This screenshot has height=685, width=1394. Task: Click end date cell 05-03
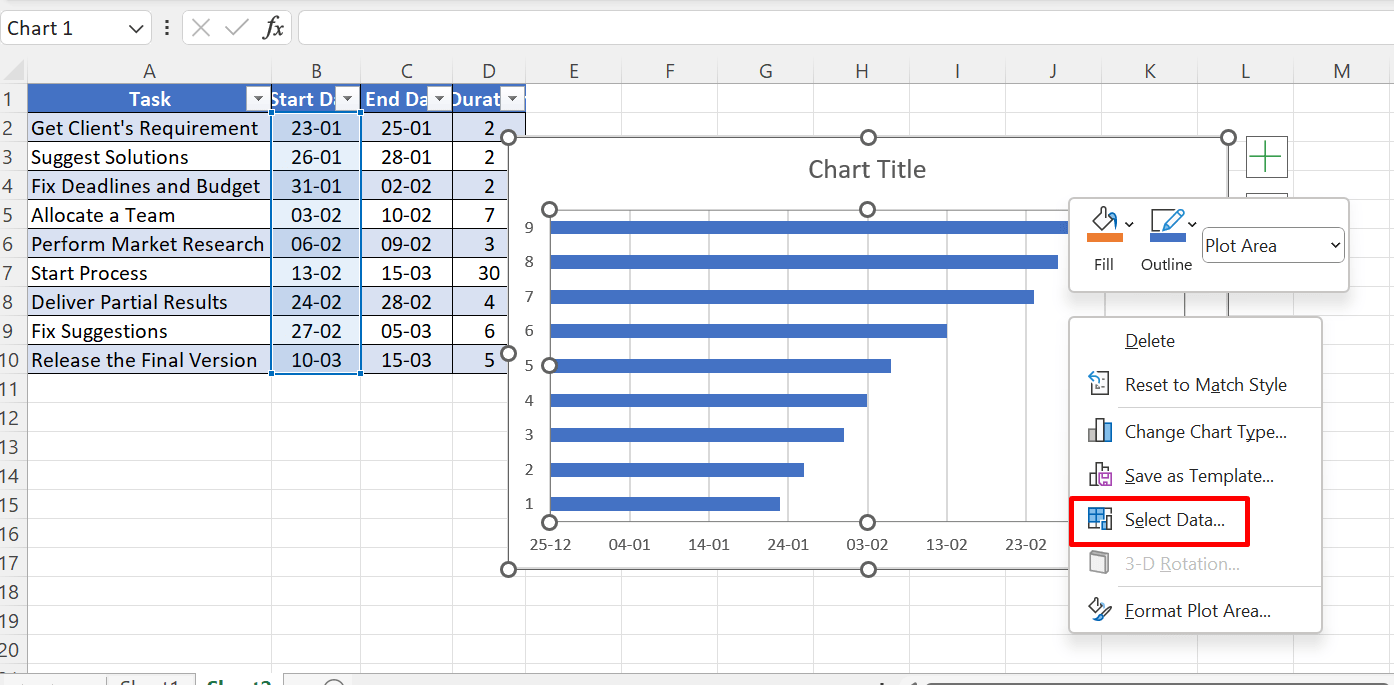click(x=407, y=331)
